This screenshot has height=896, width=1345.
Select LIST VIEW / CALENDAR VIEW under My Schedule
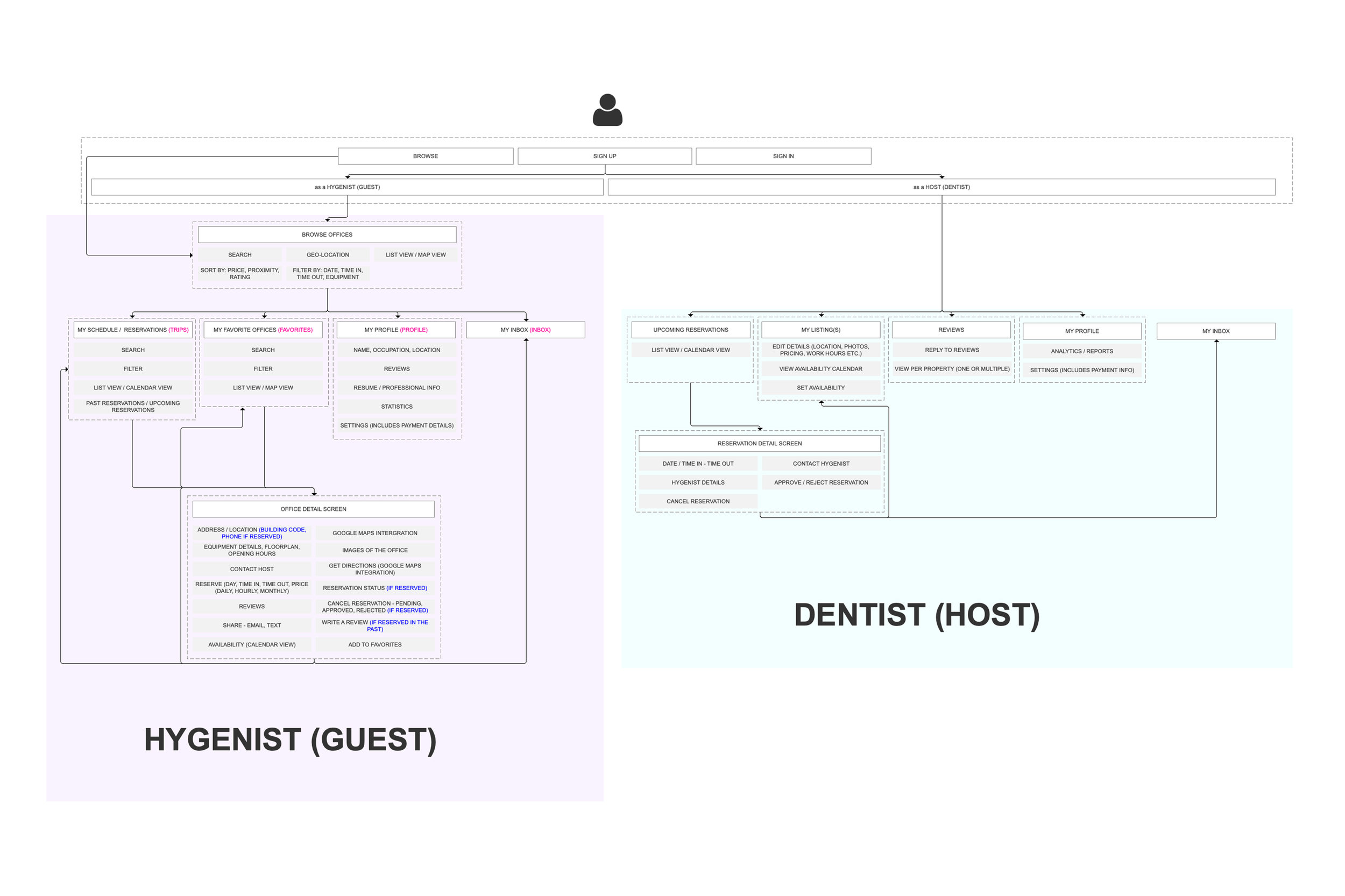pos(132,388)
